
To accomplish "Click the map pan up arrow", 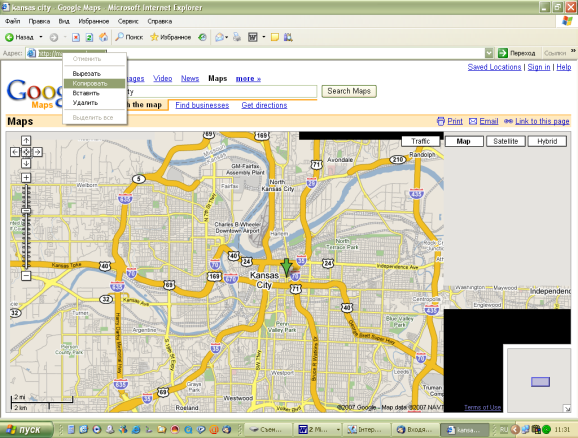I will pyautogui.click(x=26, y=140).
